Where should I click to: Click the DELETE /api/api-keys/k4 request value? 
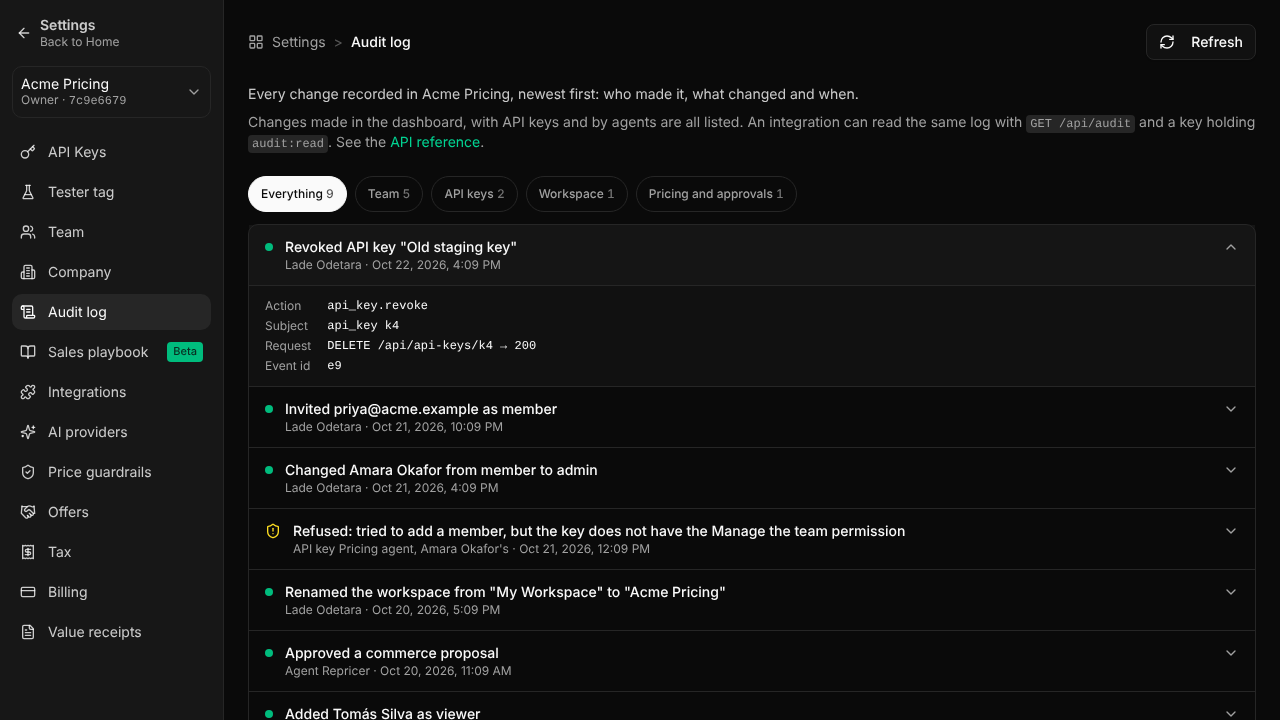coord(431,345)
